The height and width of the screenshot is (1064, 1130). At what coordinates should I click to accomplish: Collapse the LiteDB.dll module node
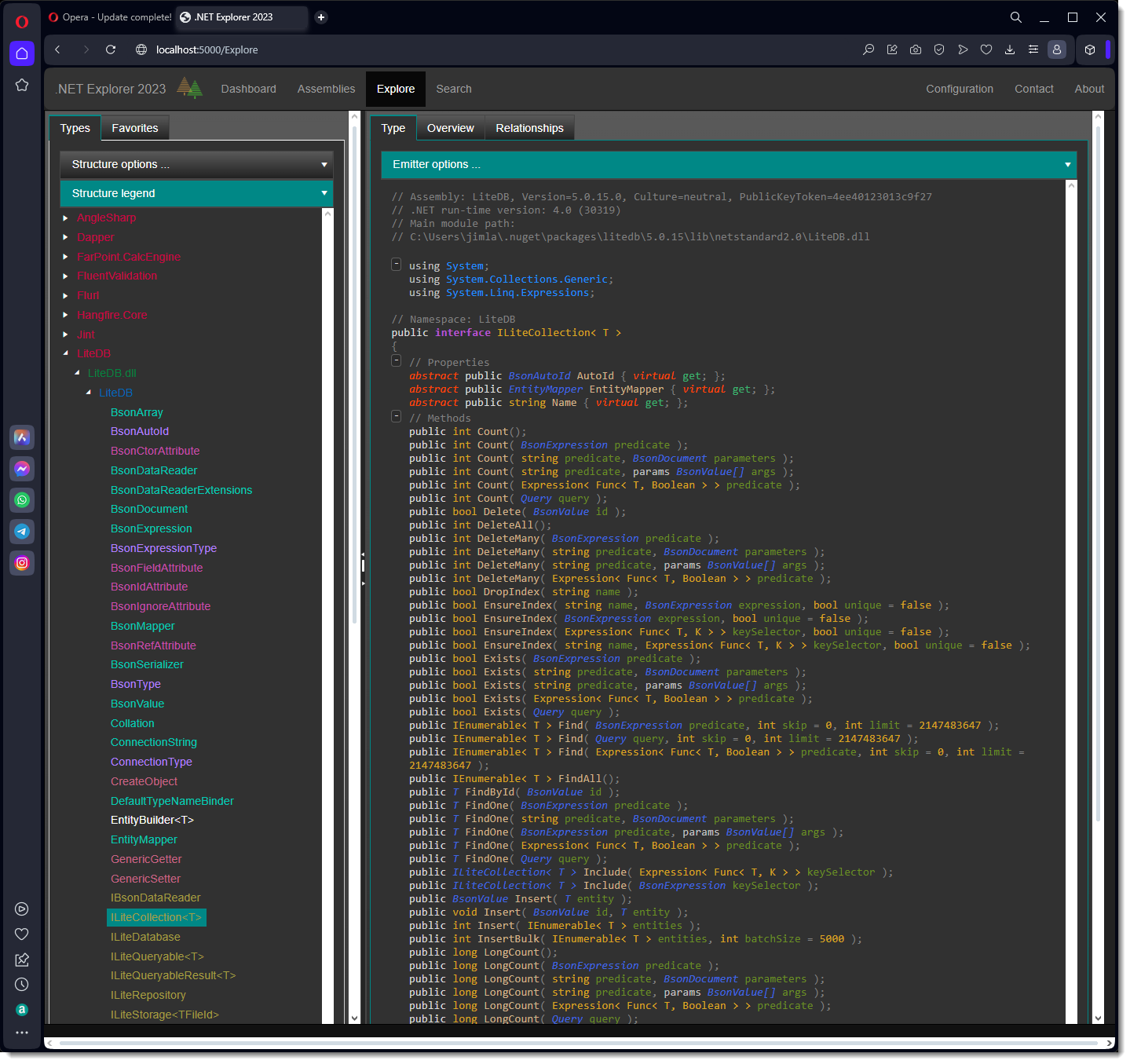(77, 373)
